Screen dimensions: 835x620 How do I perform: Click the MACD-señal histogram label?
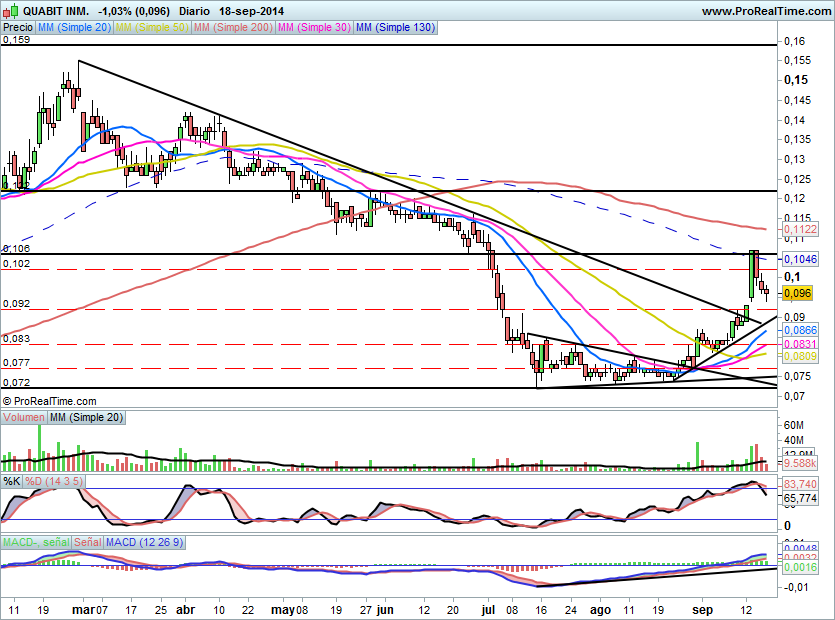(36, 541)
